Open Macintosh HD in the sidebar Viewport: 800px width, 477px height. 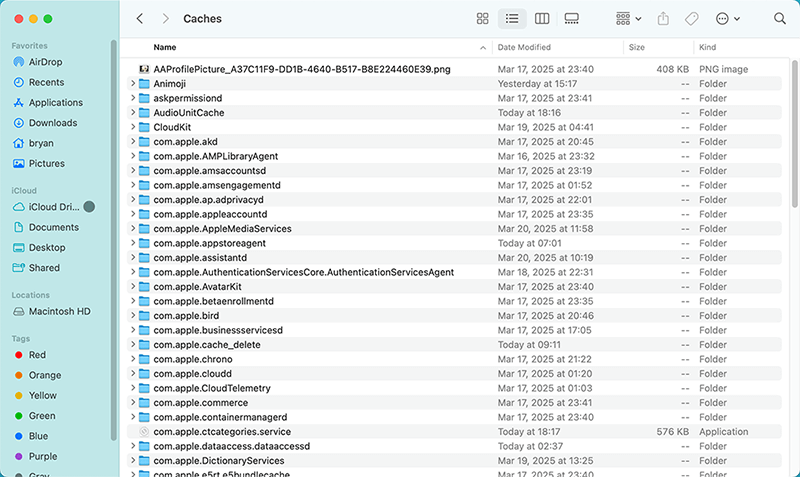59,311
